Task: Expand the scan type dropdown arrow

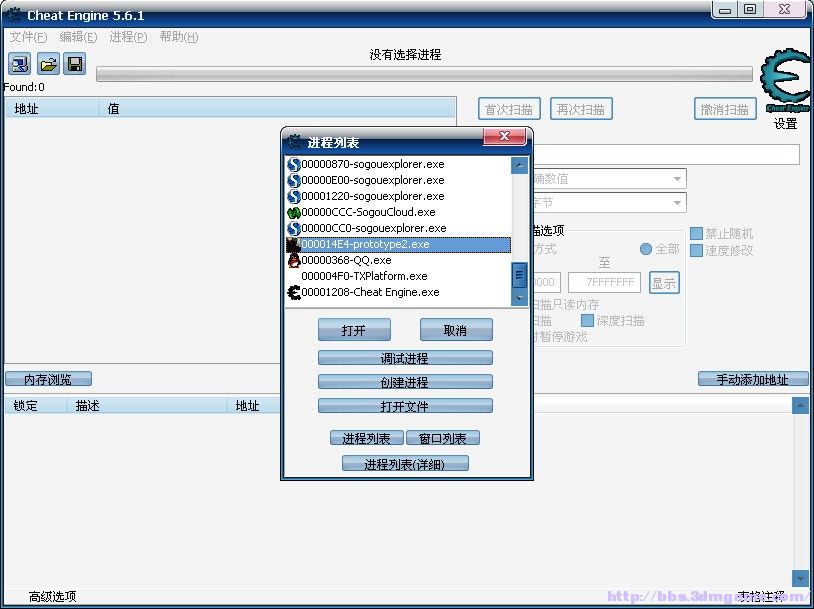Action: click(678, 179)
